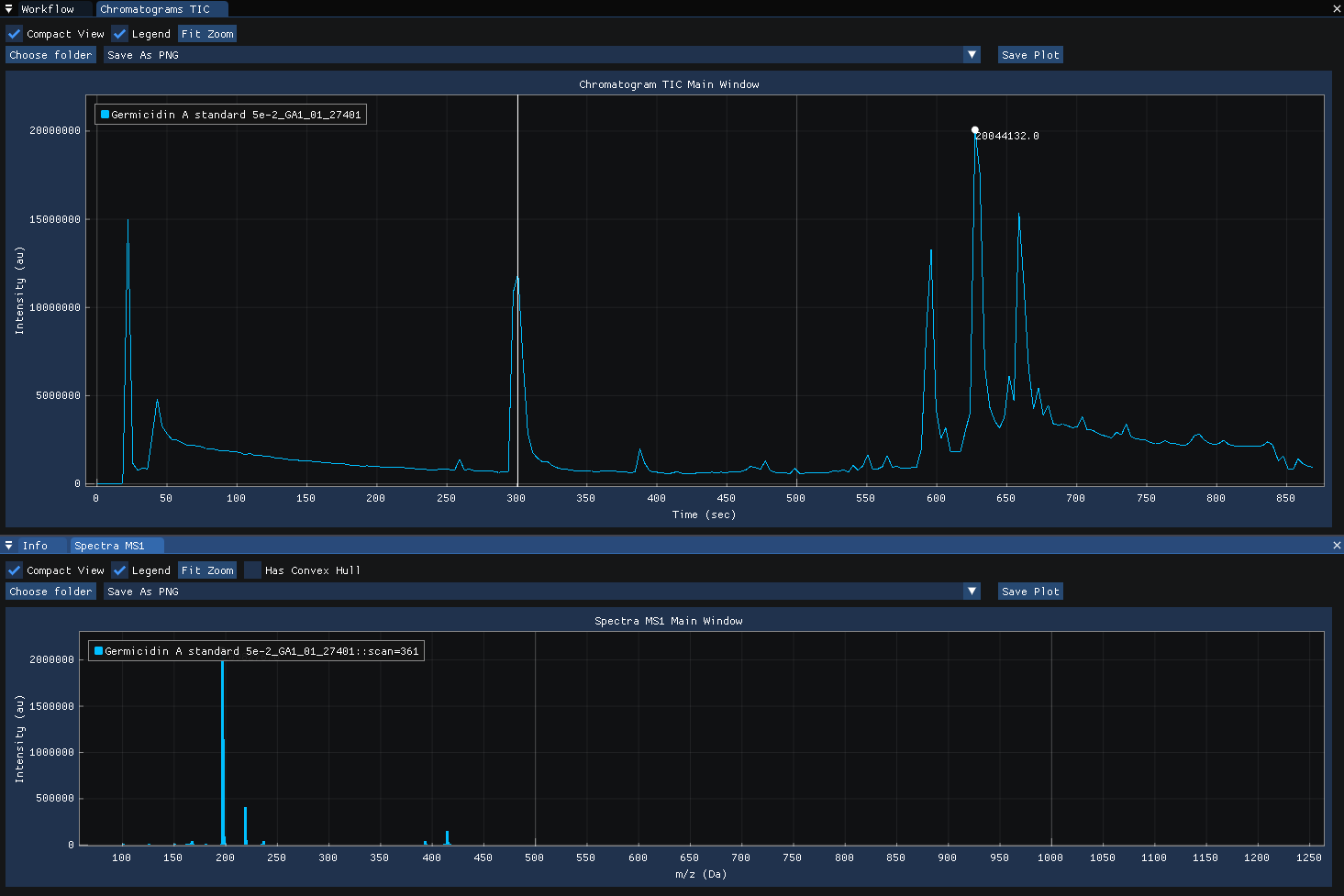The width and height of the screenshot is (1344, 896).
Task: Click Choose folder in spectra panel
Action: tap(50, 592)
